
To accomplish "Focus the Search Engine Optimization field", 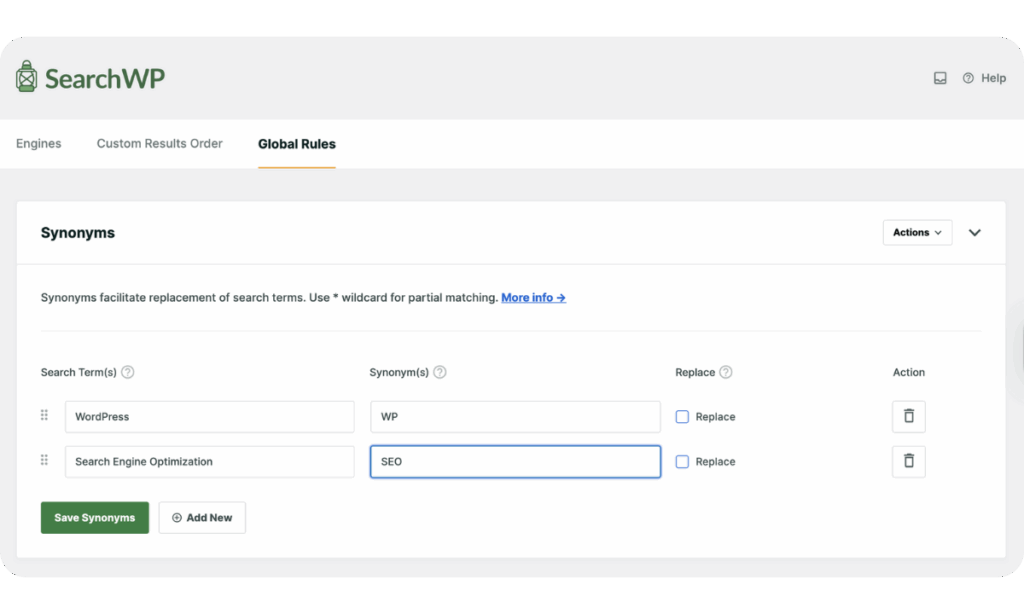I will (210, 462).
